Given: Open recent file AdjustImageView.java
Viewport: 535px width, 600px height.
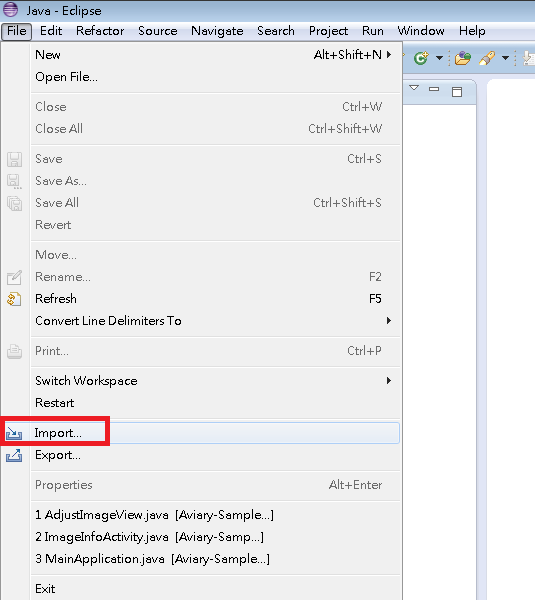Looking at the screenshot, I should 215,515.
